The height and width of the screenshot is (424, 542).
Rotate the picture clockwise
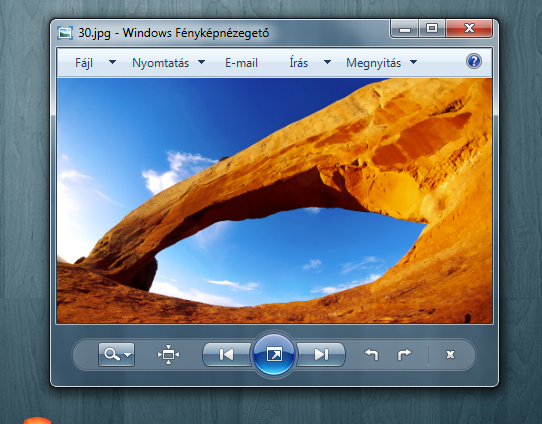404,354
